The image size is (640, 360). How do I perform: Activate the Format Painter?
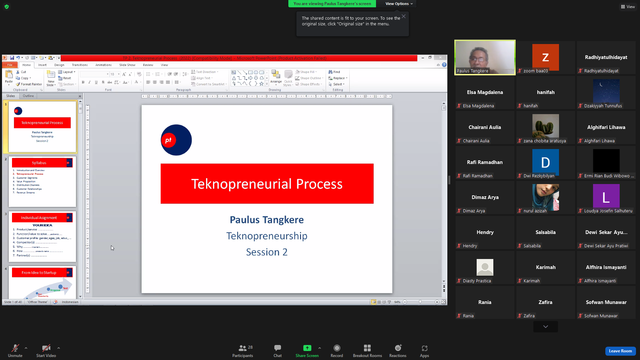(x=29, y=84)
